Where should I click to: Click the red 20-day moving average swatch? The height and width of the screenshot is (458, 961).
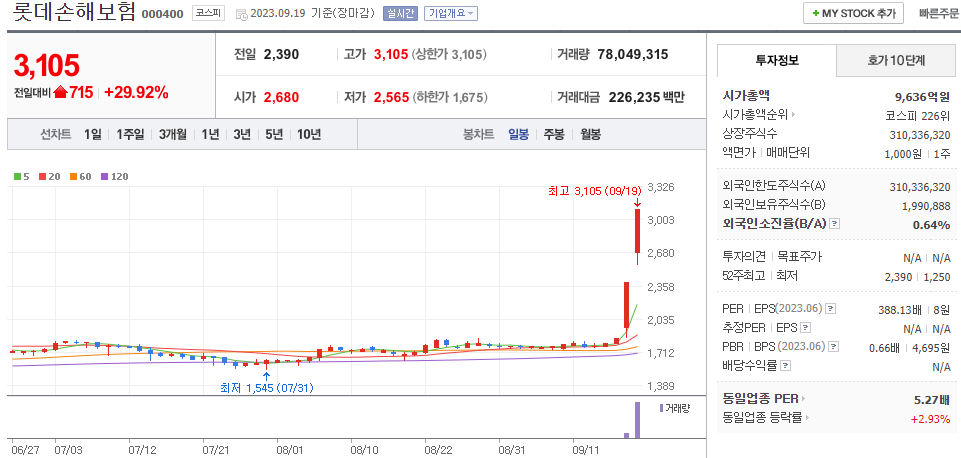(42, 177)
